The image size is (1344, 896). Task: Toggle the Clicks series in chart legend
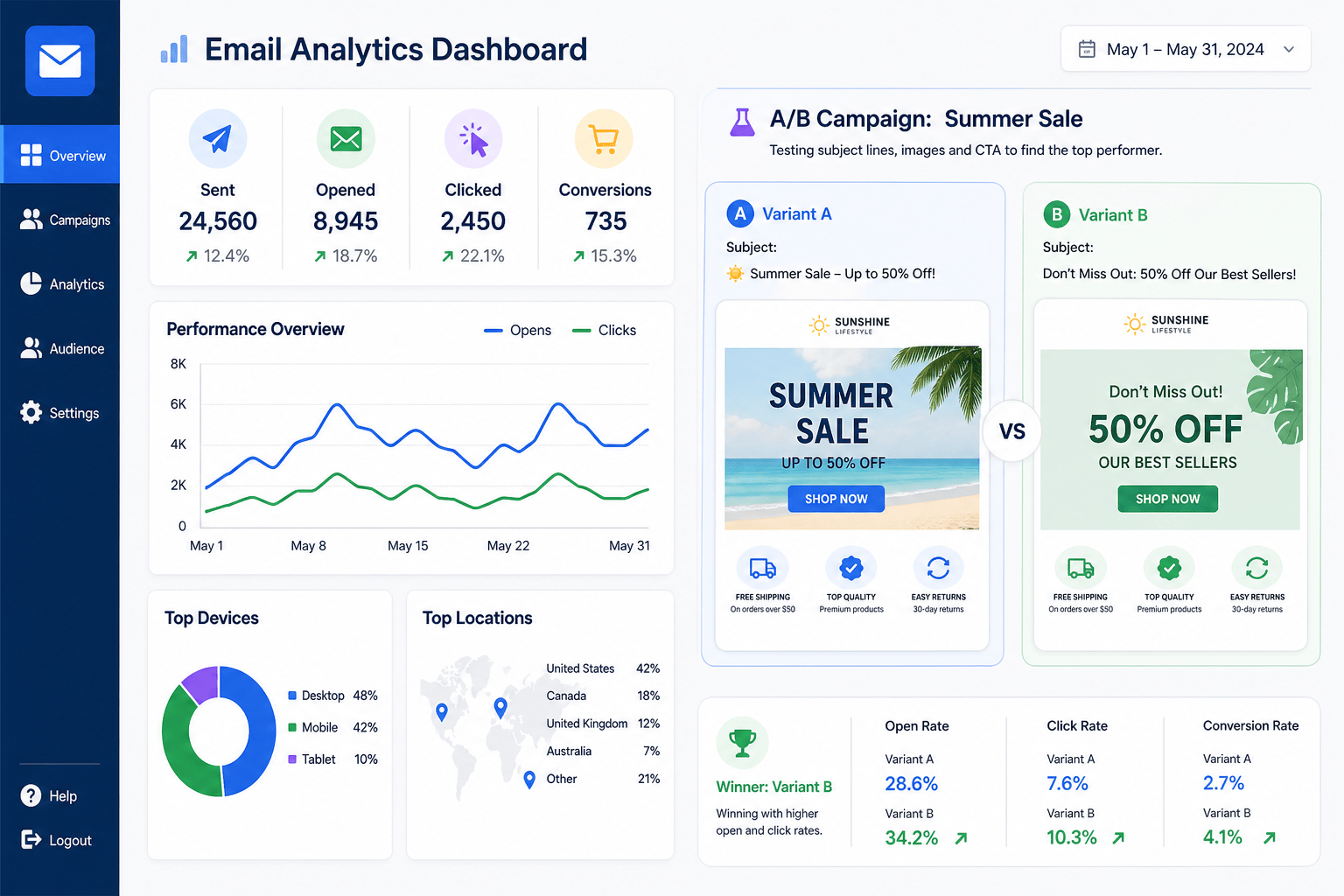(x=604, y=330)
